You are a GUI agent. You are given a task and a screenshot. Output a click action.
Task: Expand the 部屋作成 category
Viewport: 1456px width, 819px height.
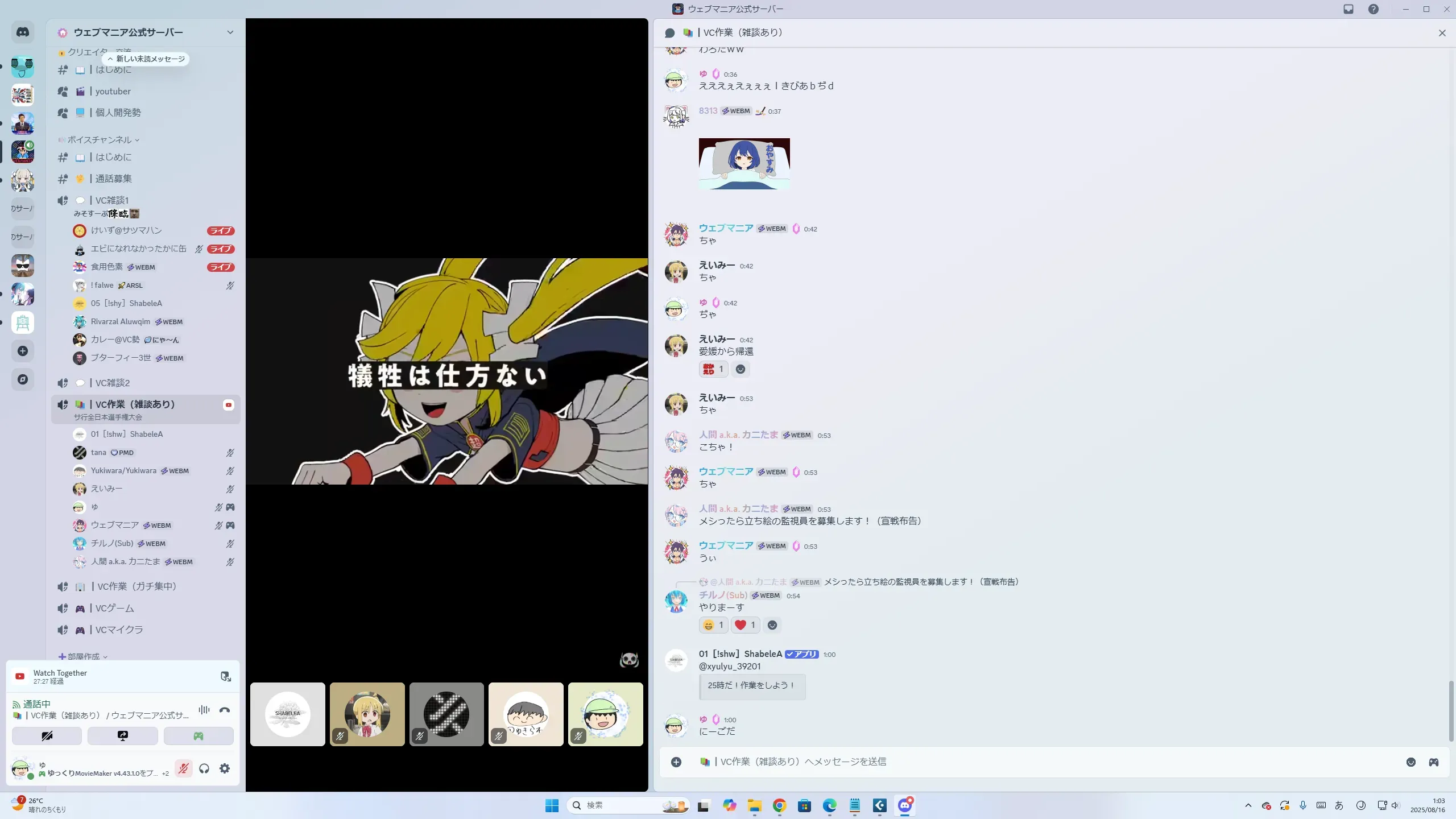click(x=84, y=656)
